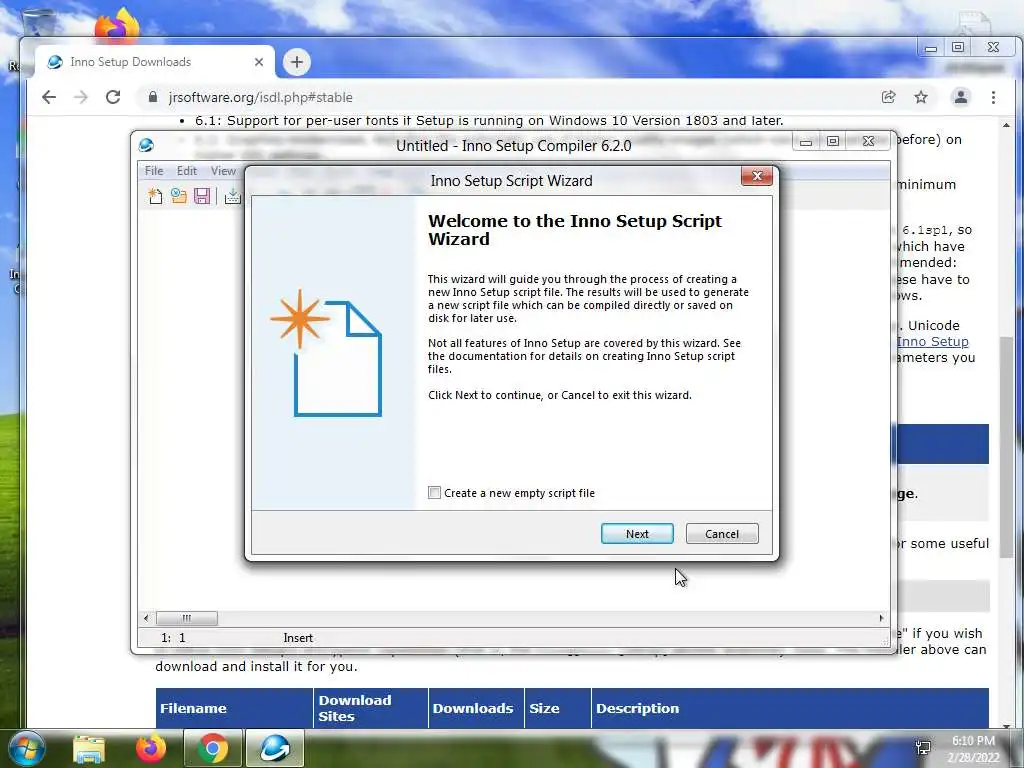
Task: Click the 1: 1 cursor position status
Action: (x=173, y=638)
